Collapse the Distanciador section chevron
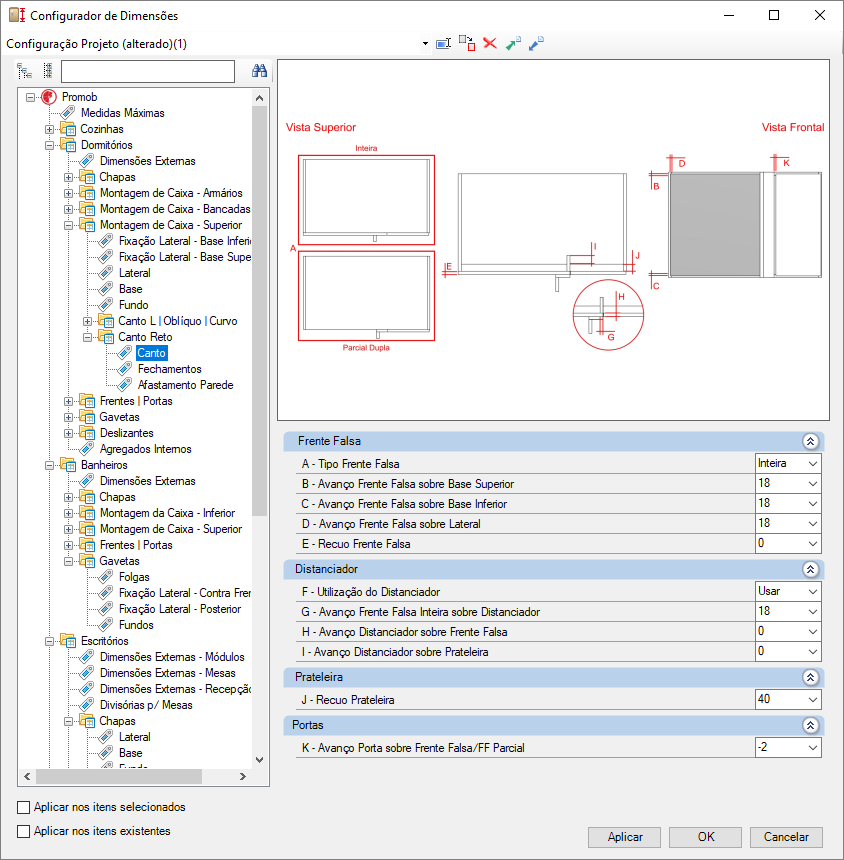Image resolution: width=844 pixels, height=860 pixels. tap(810, 569)
